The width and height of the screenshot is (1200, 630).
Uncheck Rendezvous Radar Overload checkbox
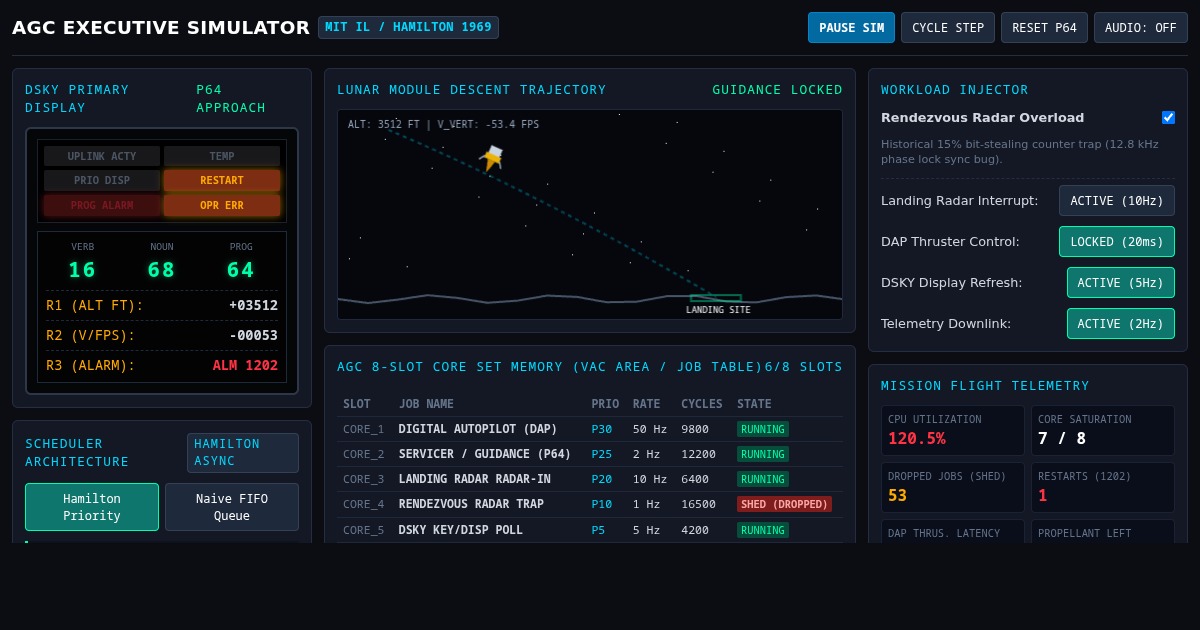tap(1168, 117)
